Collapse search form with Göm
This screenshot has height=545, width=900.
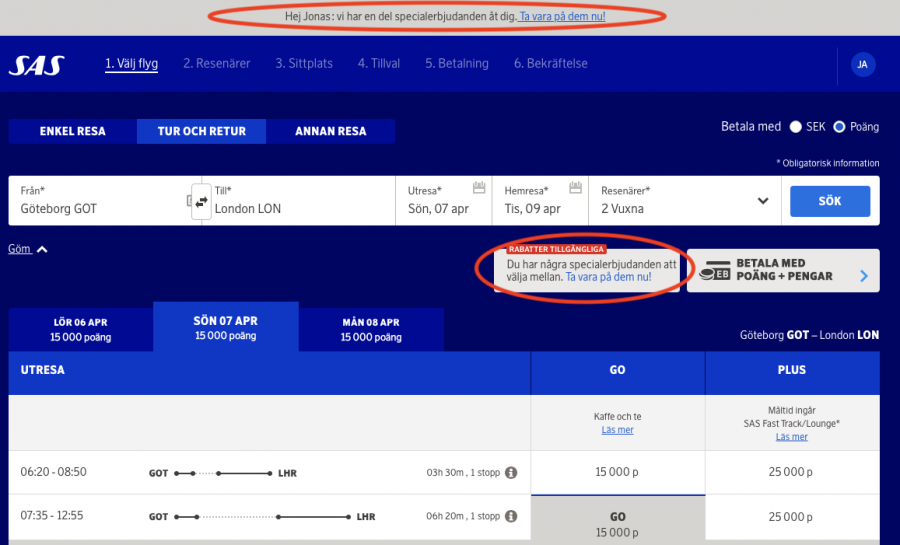(x=27, y=249)
